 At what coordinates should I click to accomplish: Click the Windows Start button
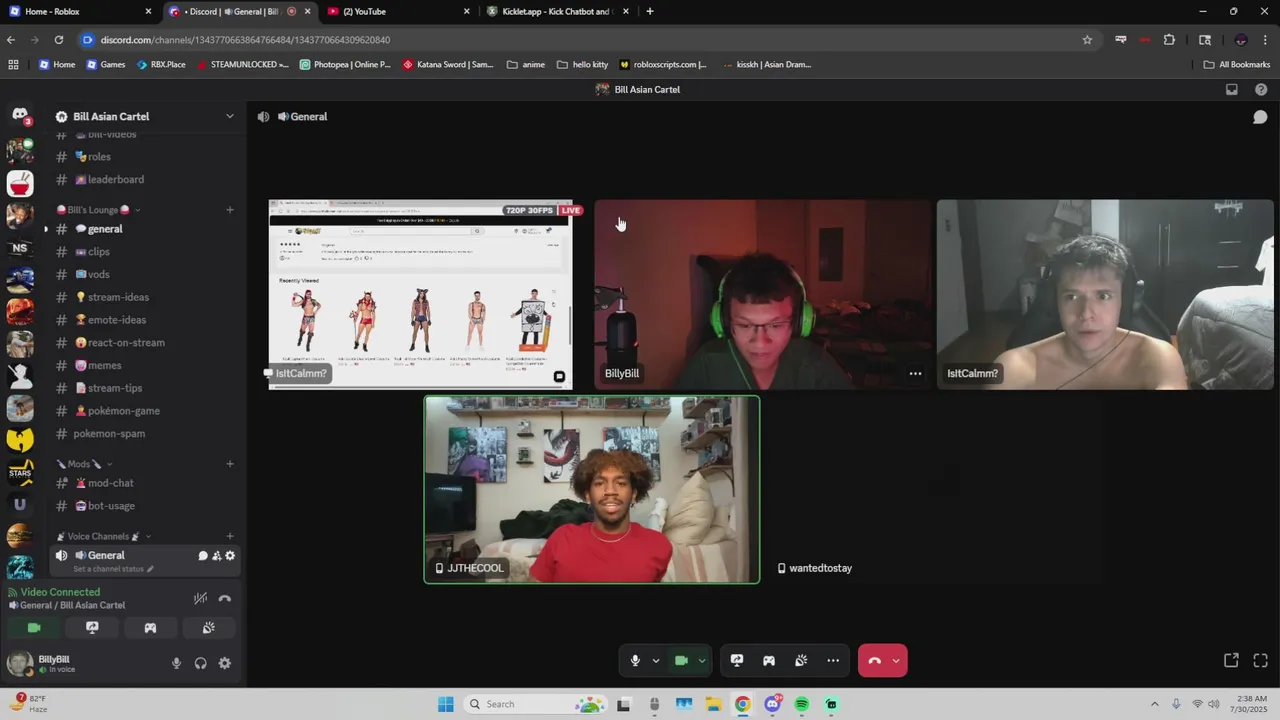click(x=446, y=704)
